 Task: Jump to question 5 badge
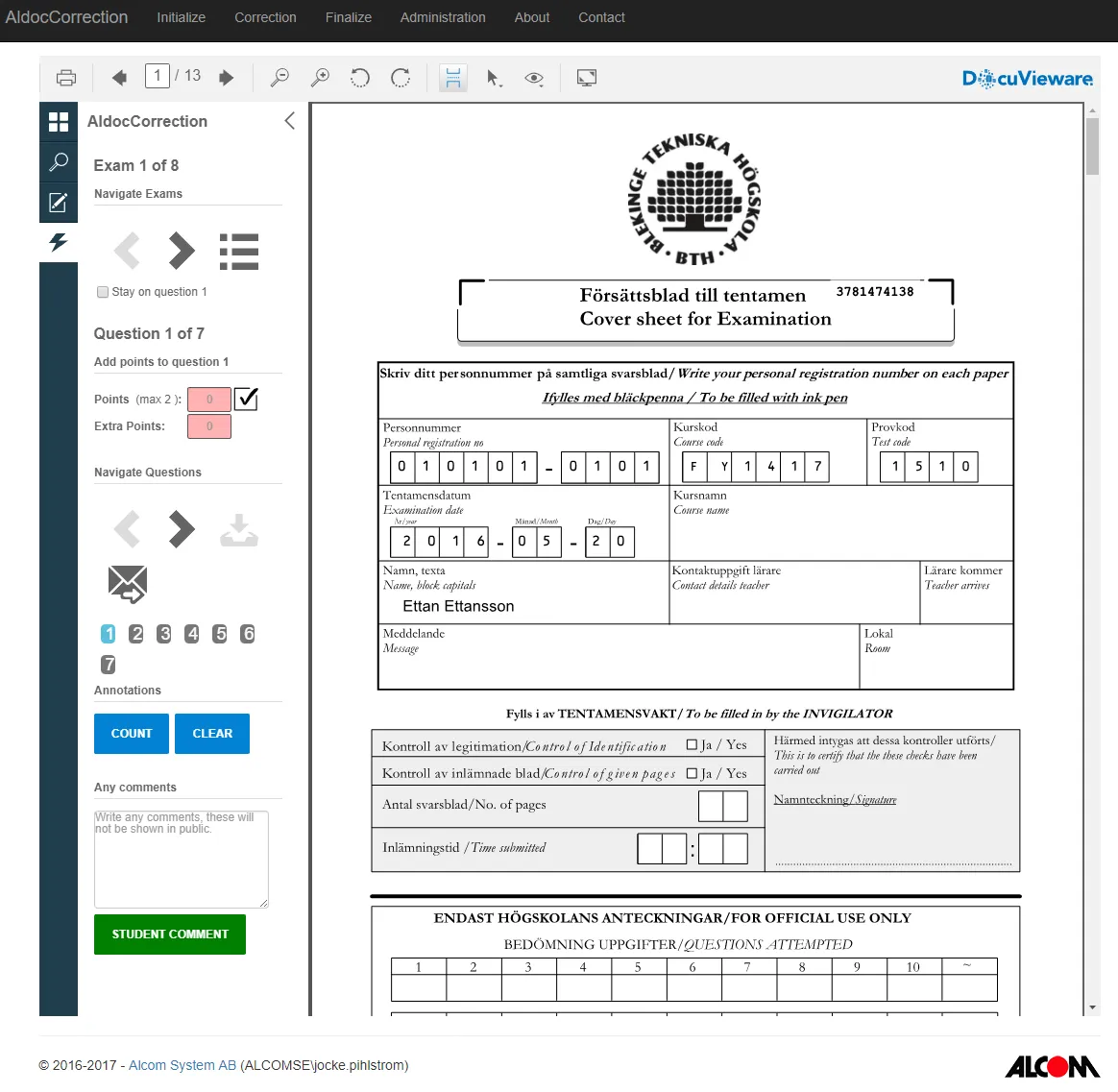(220, 634)
